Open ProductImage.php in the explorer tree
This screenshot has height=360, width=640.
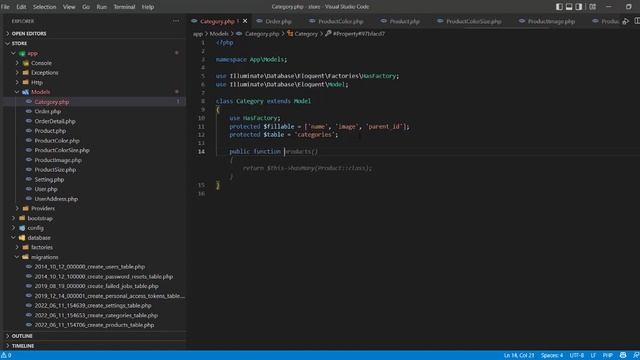click(x=93, y=160)
